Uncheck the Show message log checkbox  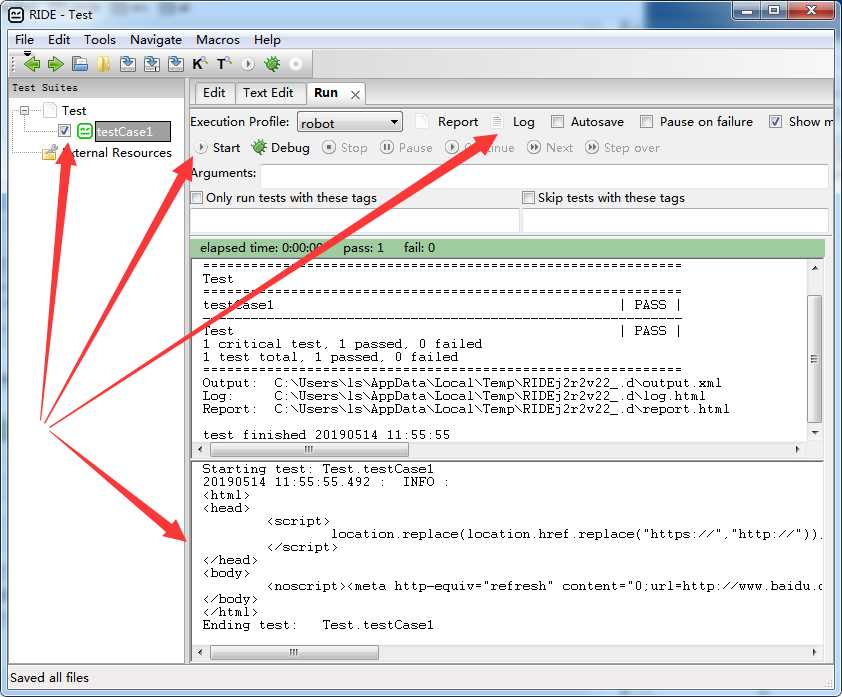pyautogui.click(x=775, y=122)
